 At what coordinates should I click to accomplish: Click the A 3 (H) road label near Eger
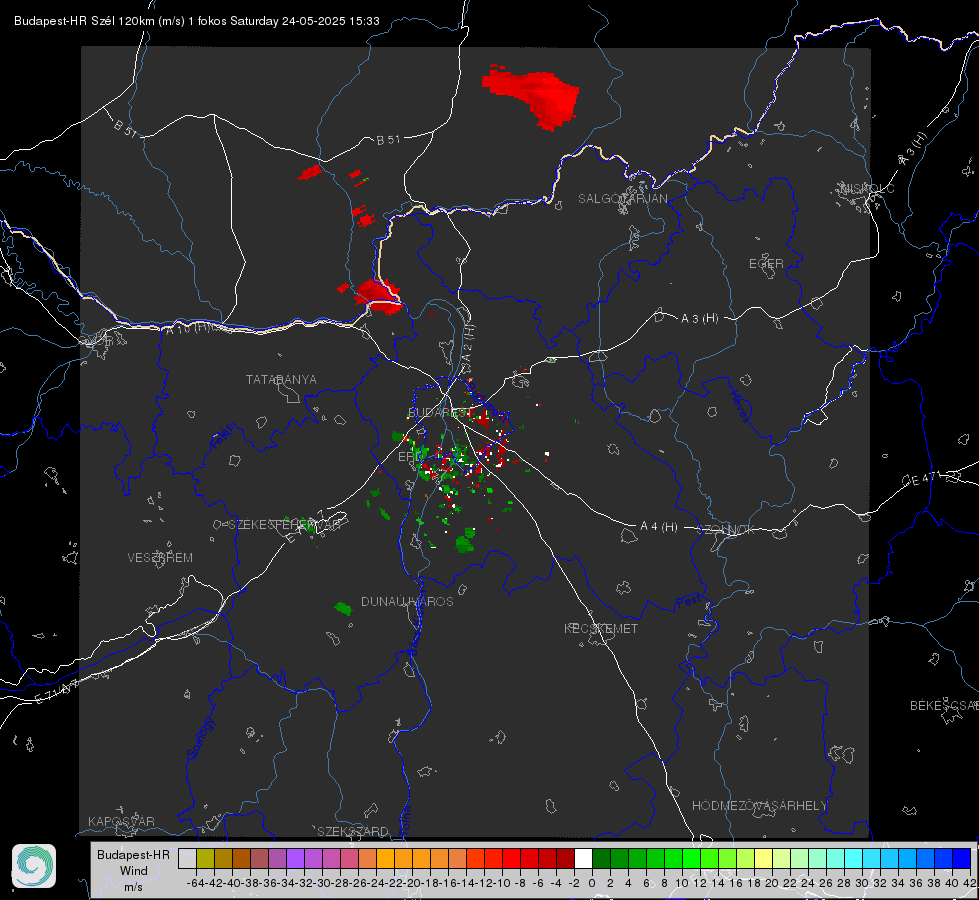699,319
